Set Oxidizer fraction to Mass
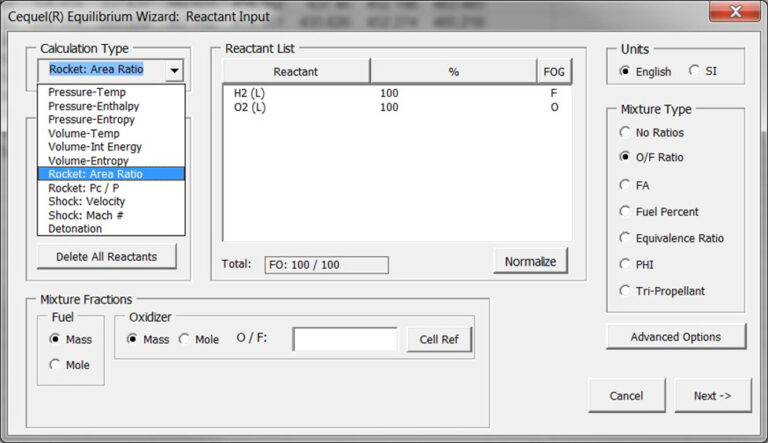The height and width of the screenshot is (443, 768). (148, 339)
